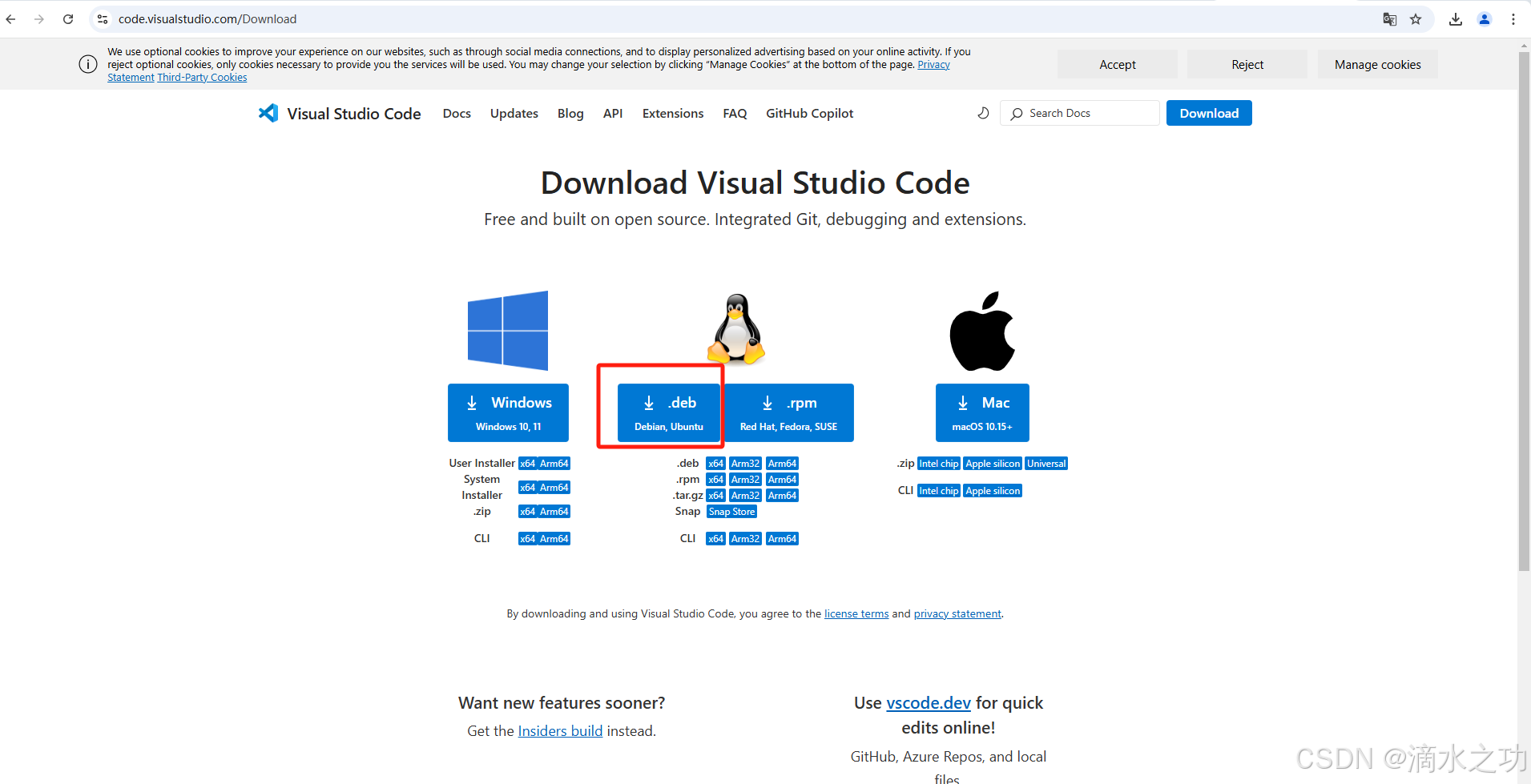Click the address bar URL
Screen dimensions: 1531x784
[207, 19]
